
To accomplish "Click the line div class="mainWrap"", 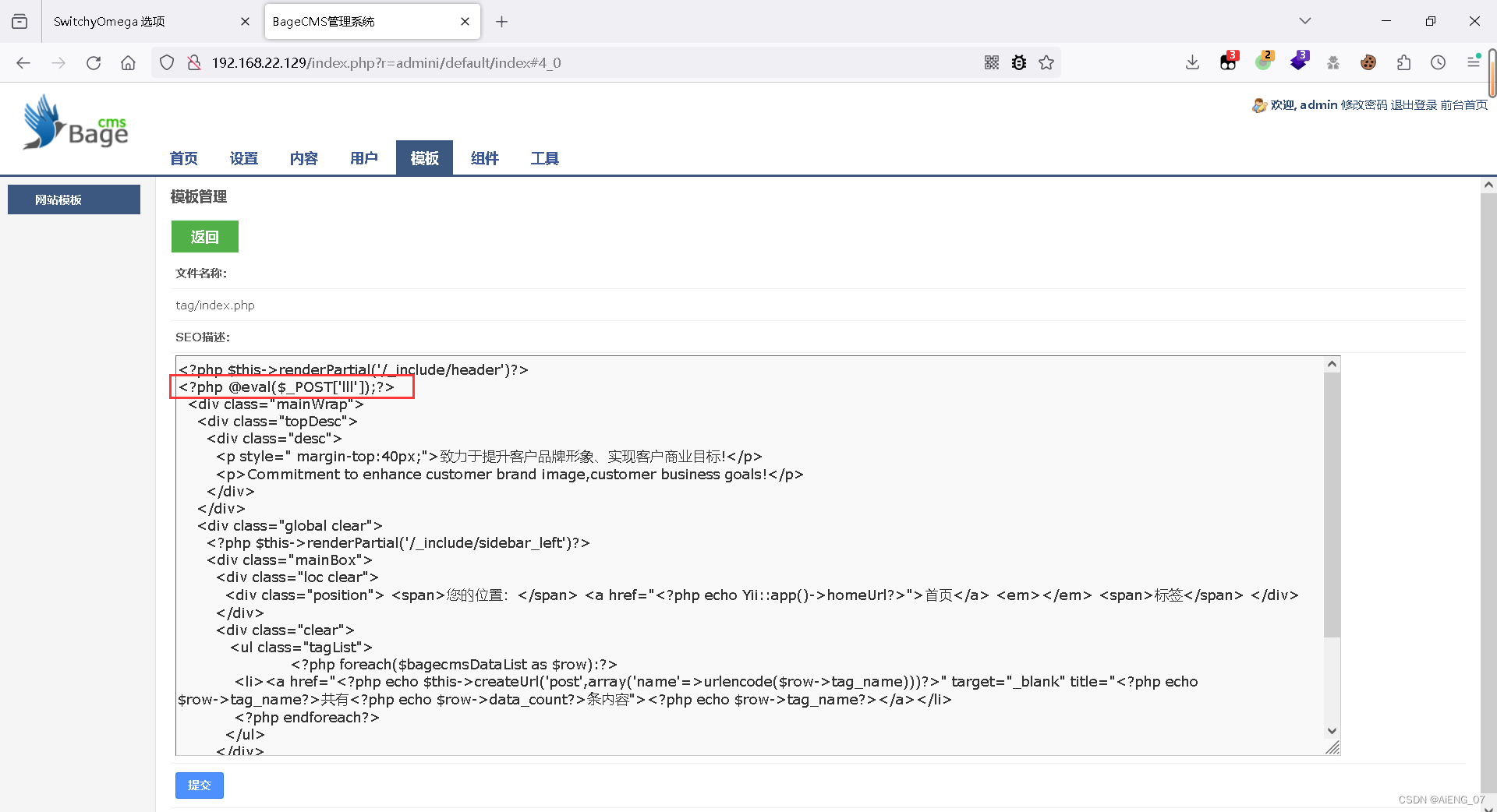I will click(x=275, y=404).
